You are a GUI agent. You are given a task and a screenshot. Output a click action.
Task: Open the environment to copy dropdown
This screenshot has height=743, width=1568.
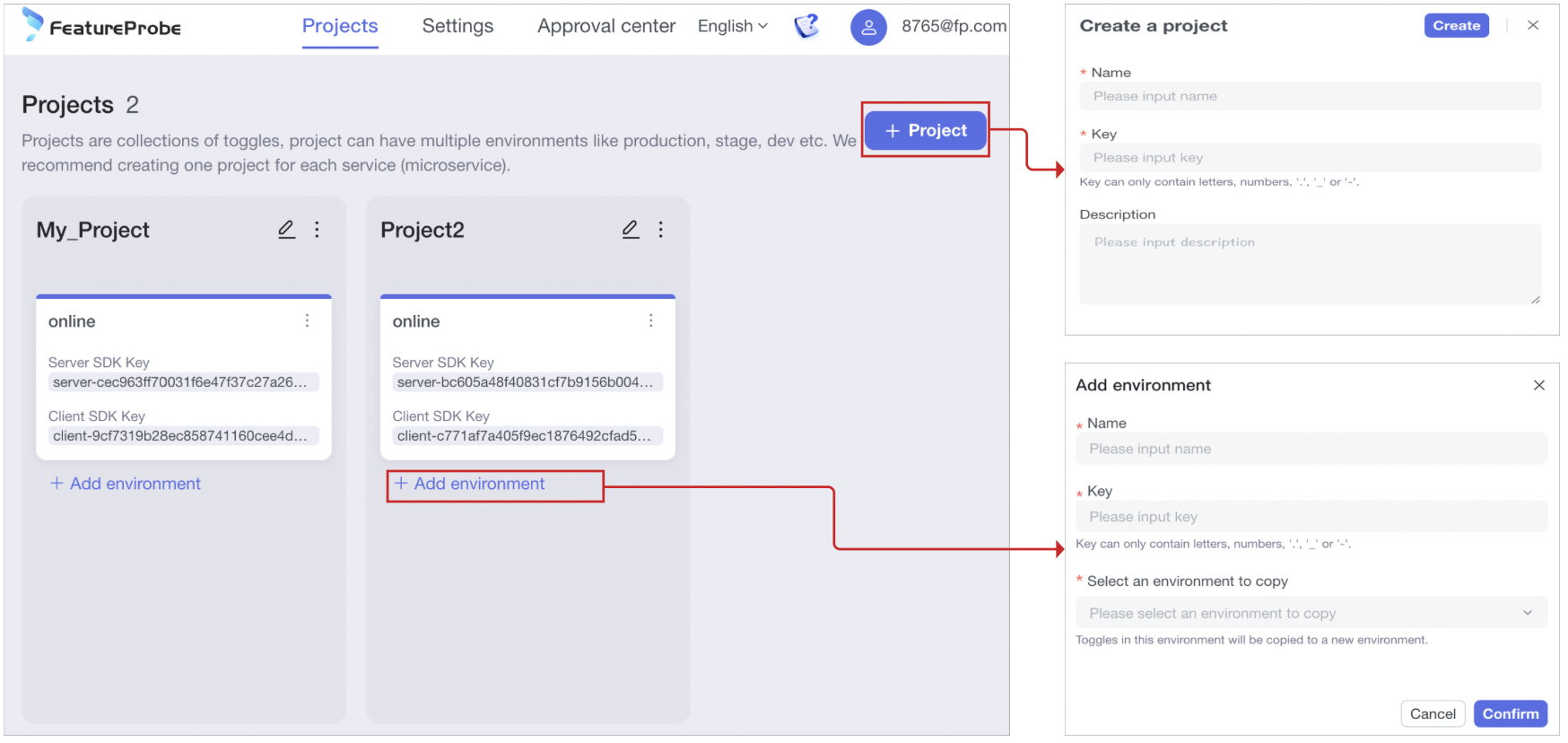pyautogui.click(x=1311, y=613)
